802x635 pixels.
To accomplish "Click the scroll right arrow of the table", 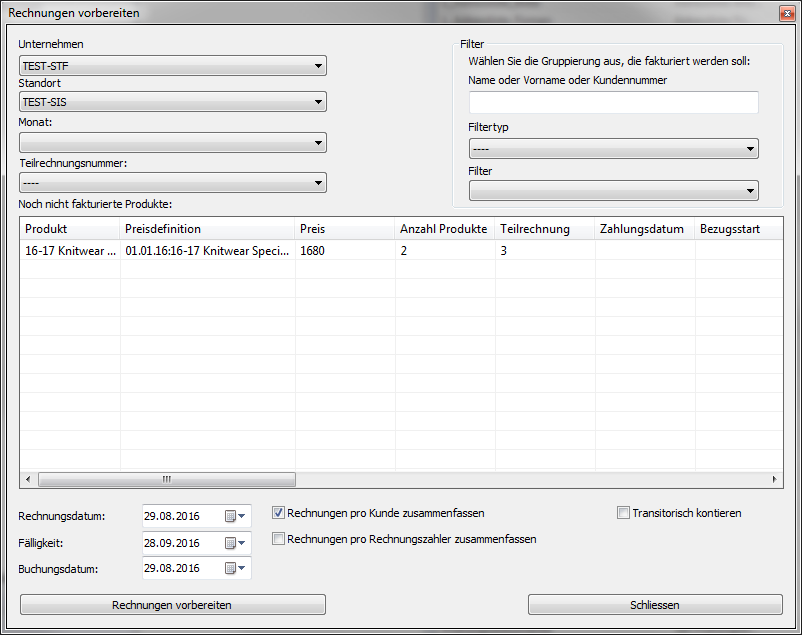I will [x=775, y=480].
